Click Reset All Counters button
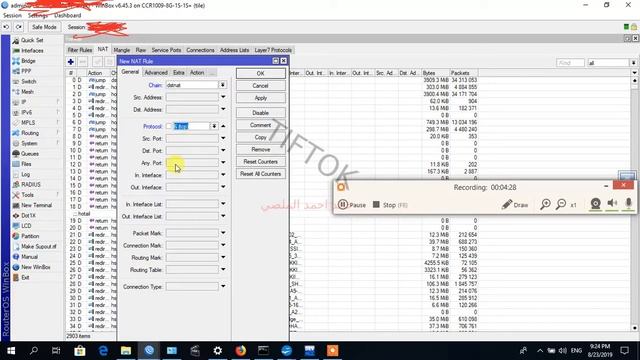The image size is (640, 360). click(x=260, y=174)
